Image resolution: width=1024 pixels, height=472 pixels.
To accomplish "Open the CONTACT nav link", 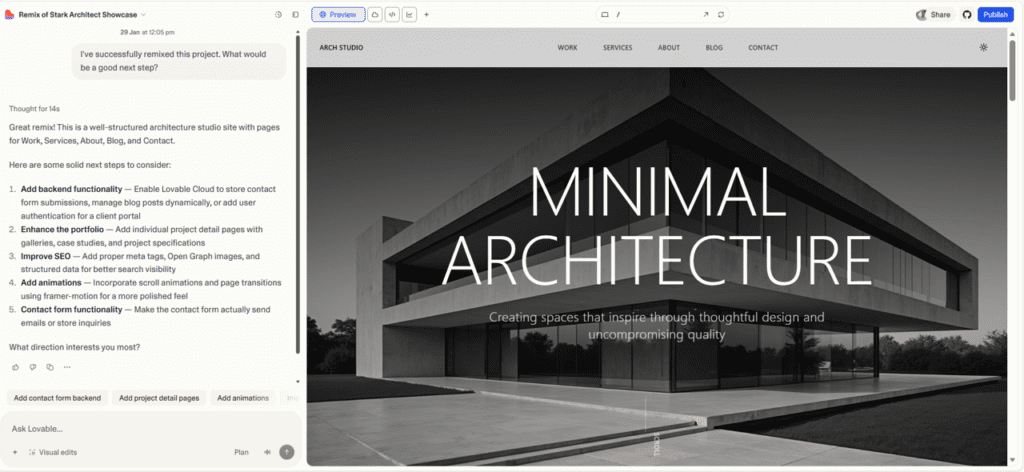I will (763, 48).
